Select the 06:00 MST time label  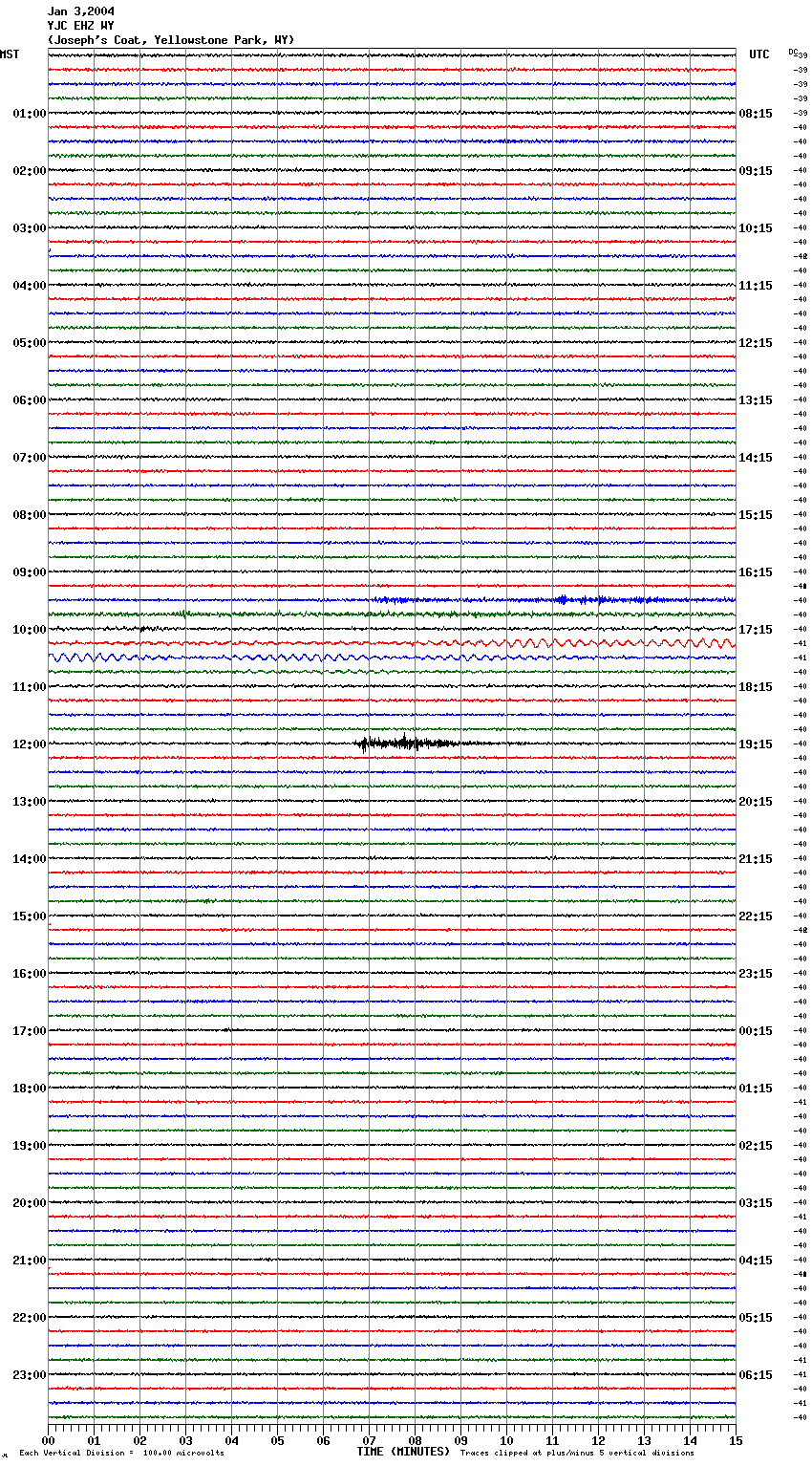point(30,400)
